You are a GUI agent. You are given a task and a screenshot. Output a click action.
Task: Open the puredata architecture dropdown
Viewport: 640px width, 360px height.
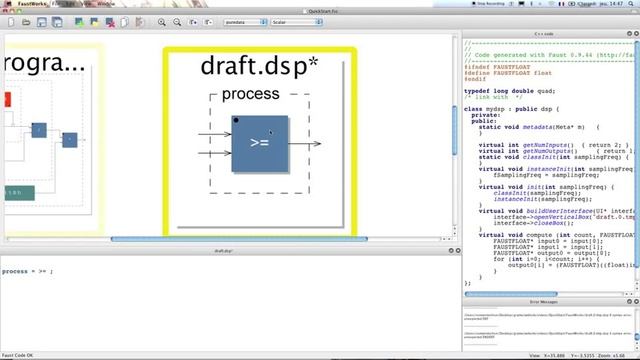click(x=245, y=22)
